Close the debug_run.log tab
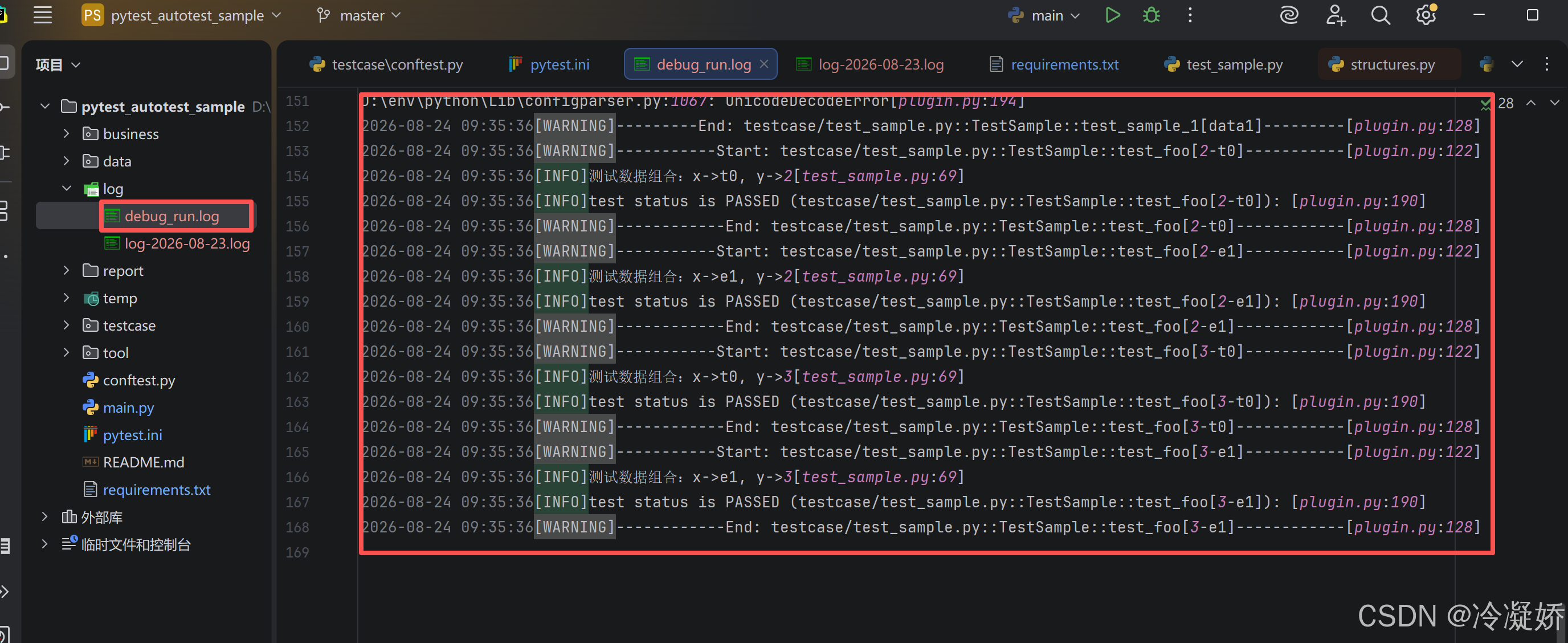 click(x=764, y=64)
